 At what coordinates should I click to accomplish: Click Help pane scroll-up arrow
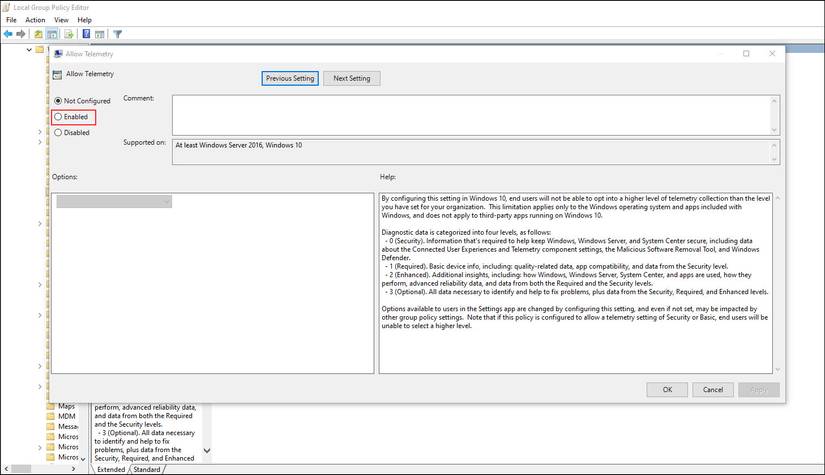778,198
